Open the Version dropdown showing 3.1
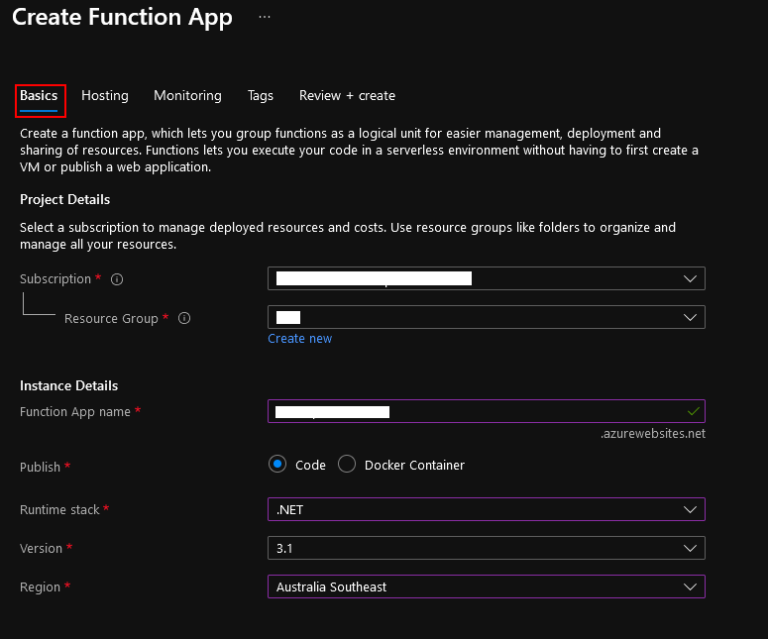Image resolution: width=768 pixels, height=639 pixels. (x=486, y=548)
